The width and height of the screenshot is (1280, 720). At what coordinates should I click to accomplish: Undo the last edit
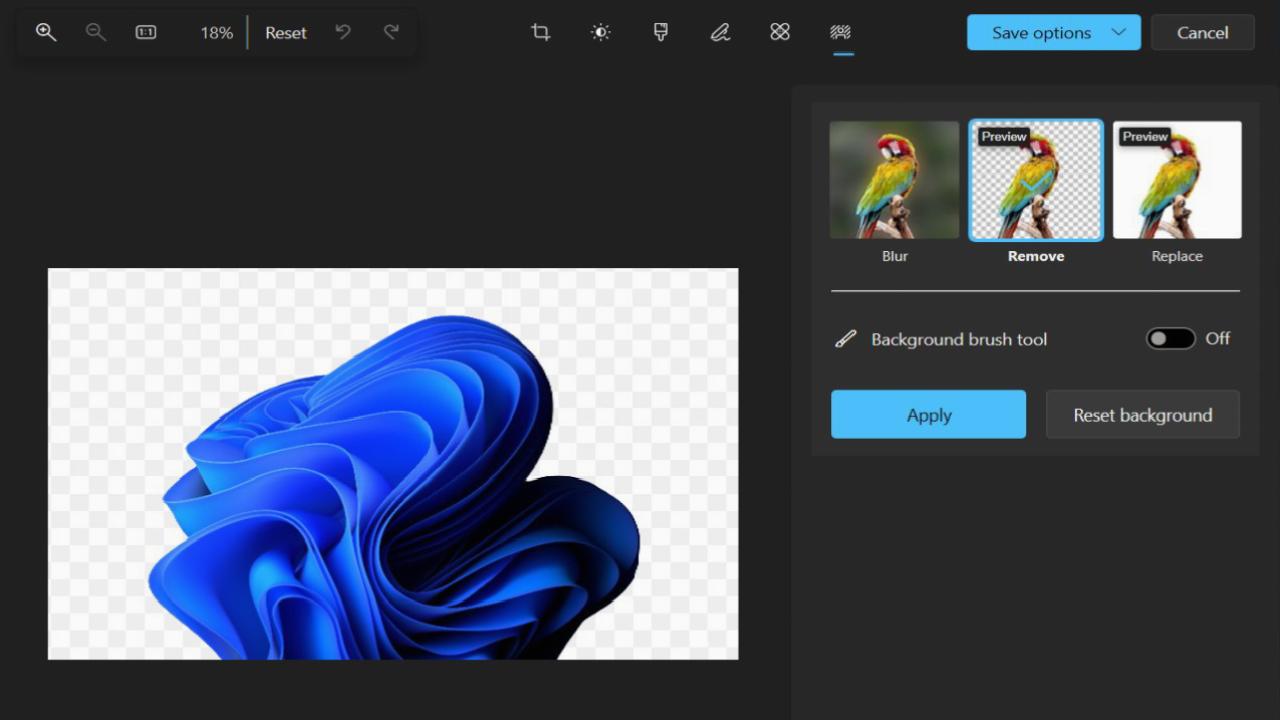[343, 32]
